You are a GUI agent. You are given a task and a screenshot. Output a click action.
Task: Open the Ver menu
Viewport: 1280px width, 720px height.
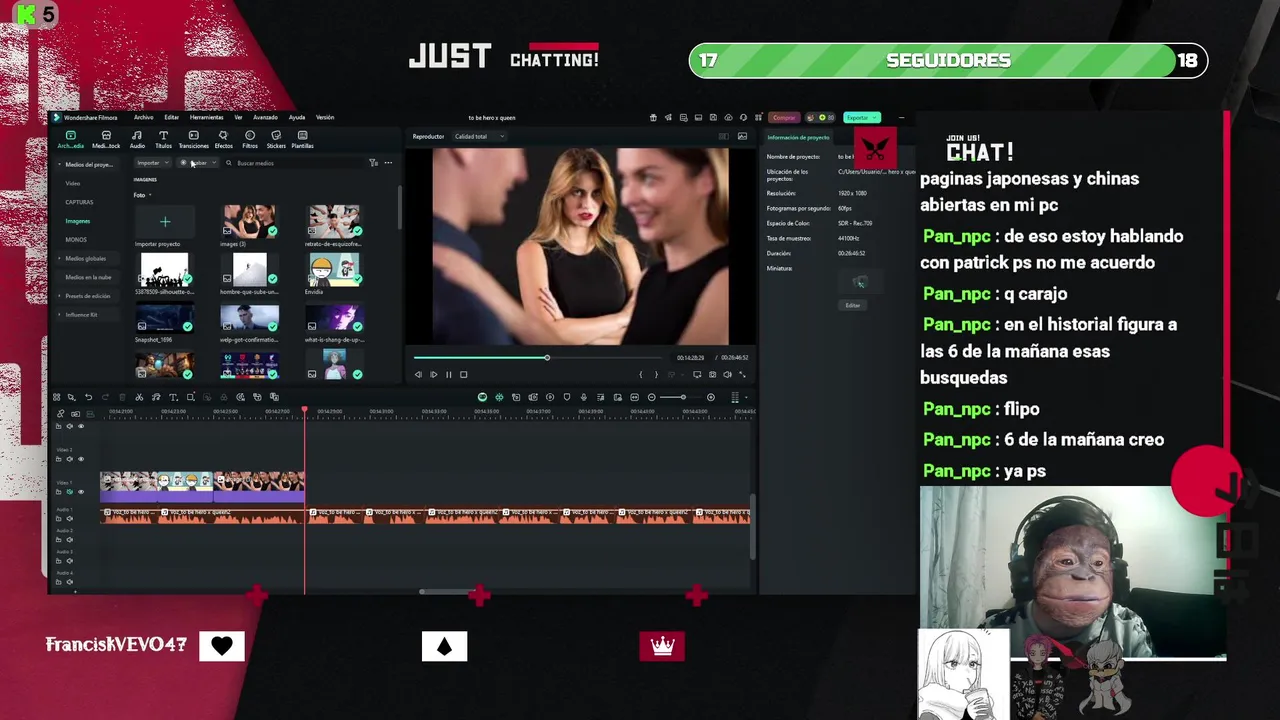238,117
